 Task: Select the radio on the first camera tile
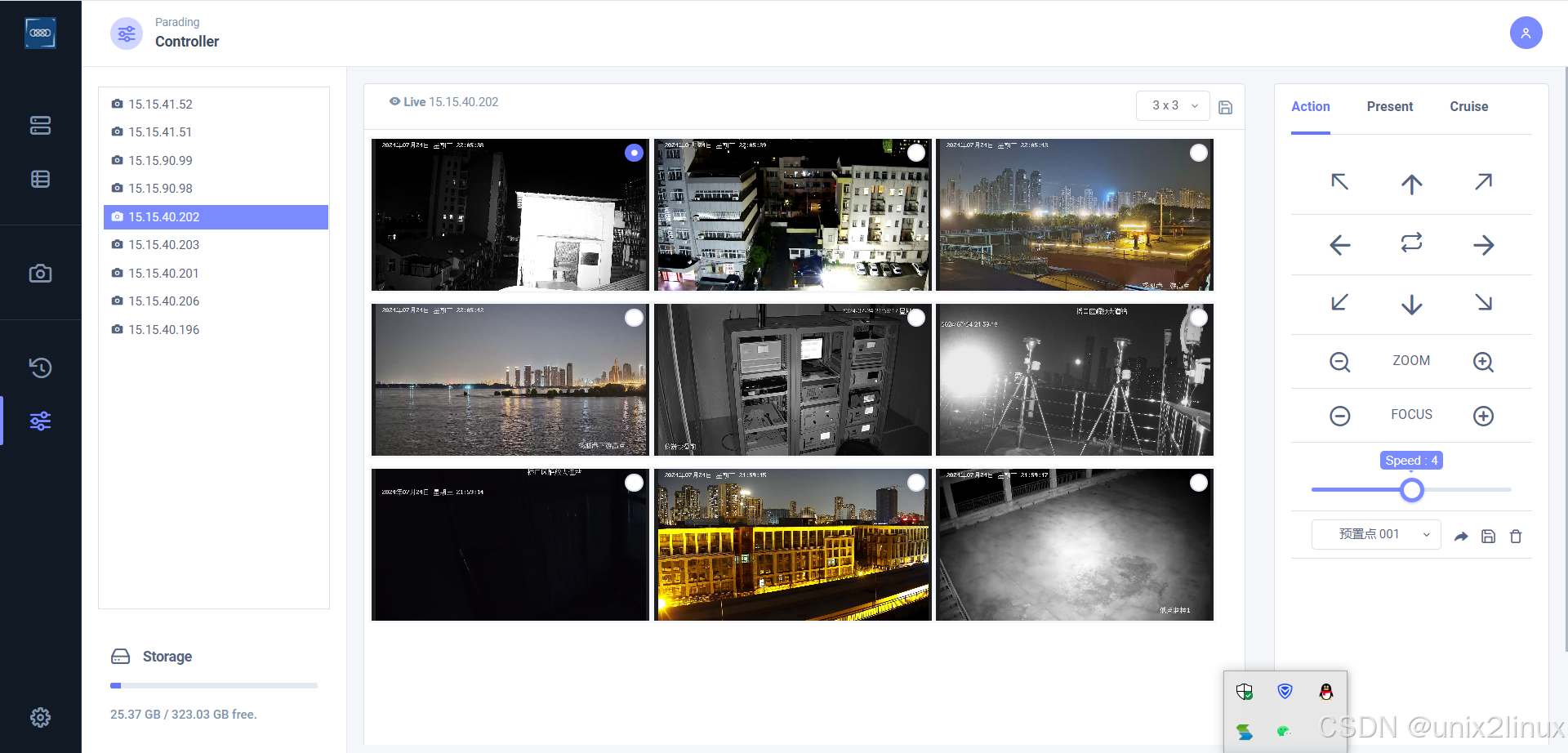coord(634,153)
